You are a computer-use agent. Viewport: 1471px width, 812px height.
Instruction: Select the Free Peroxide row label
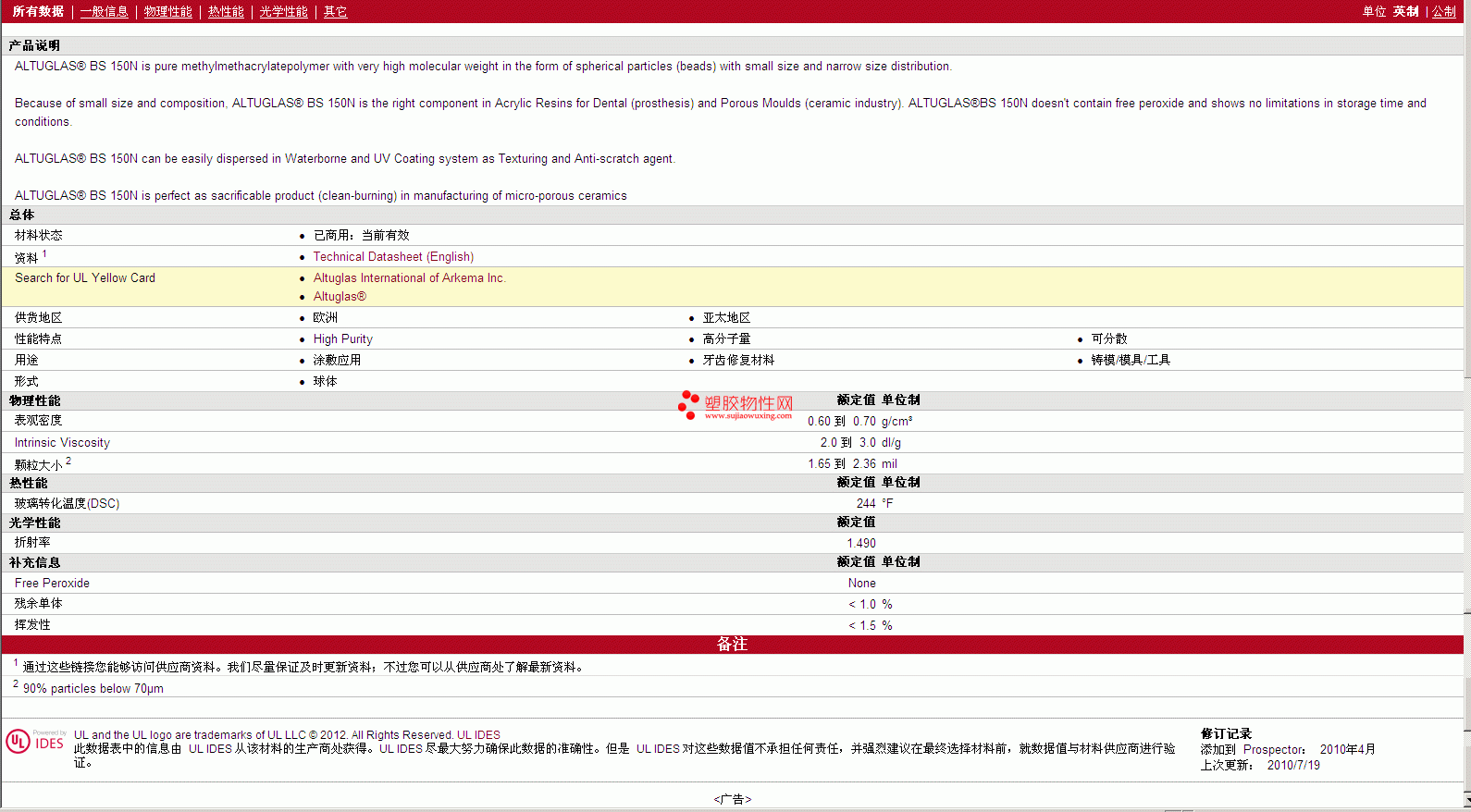pos(52,583)
